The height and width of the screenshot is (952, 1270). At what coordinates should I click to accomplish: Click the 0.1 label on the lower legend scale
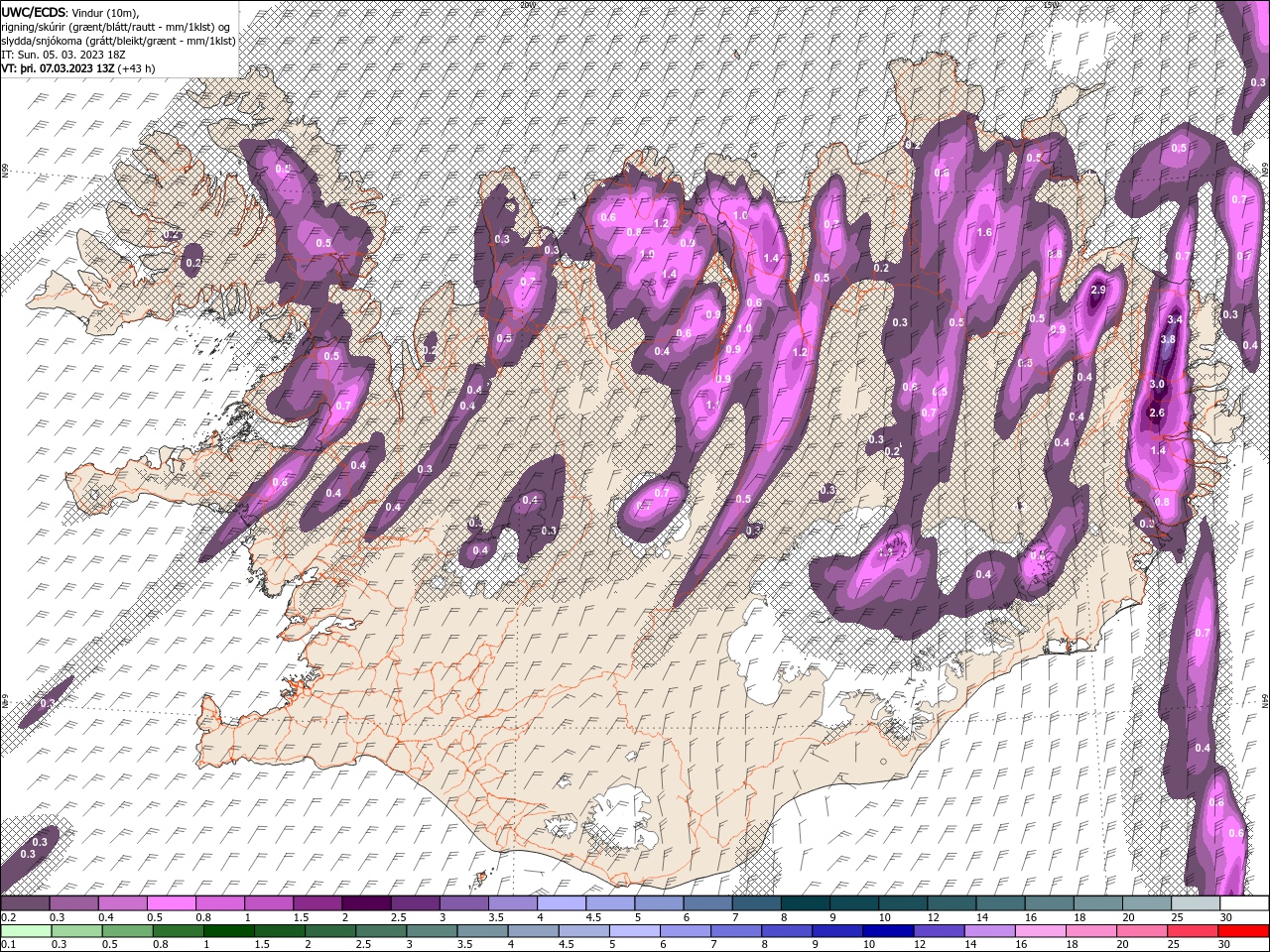(8, 945)
